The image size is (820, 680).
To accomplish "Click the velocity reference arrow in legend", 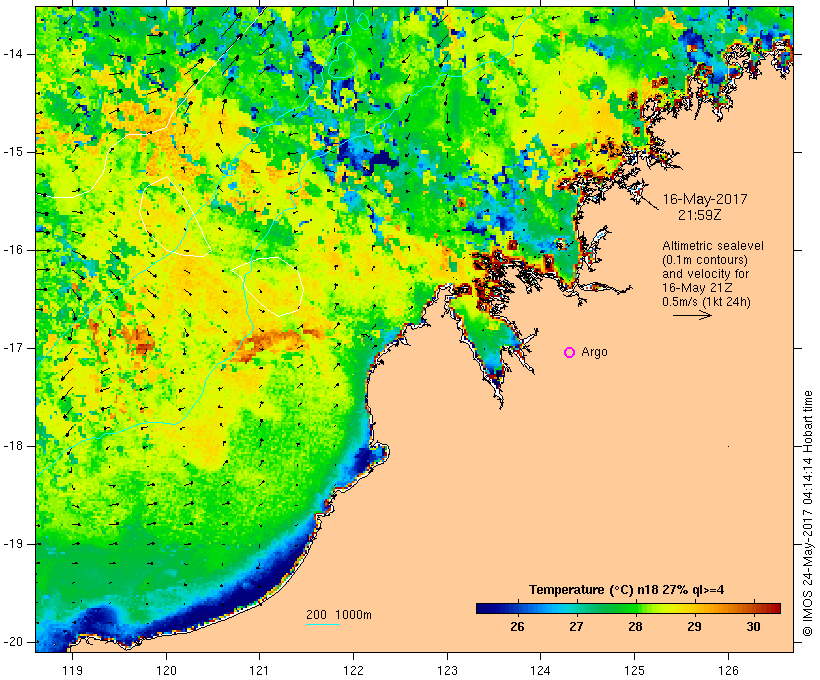I will [x=692, y=315].
